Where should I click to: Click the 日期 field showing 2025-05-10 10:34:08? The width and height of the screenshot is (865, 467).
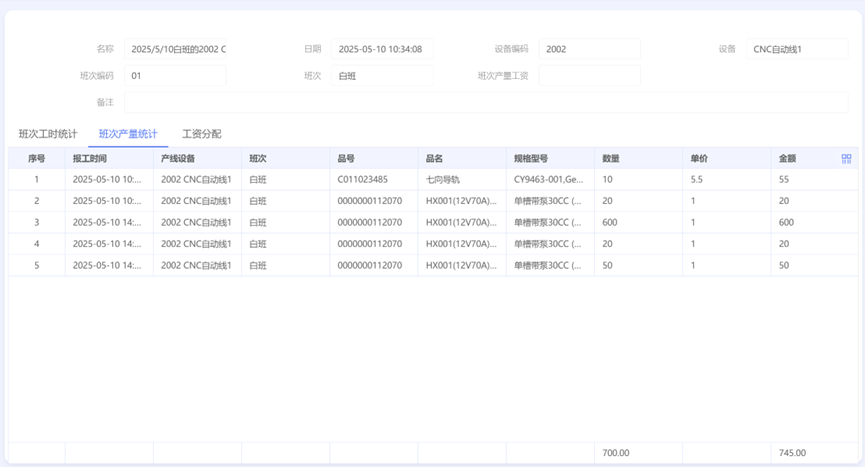(382, 49)
